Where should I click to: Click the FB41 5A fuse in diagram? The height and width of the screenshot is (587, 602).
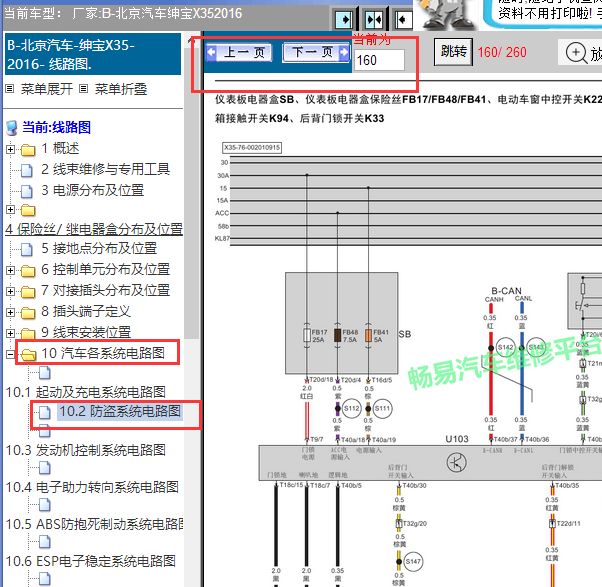click(x=368, y=336)
